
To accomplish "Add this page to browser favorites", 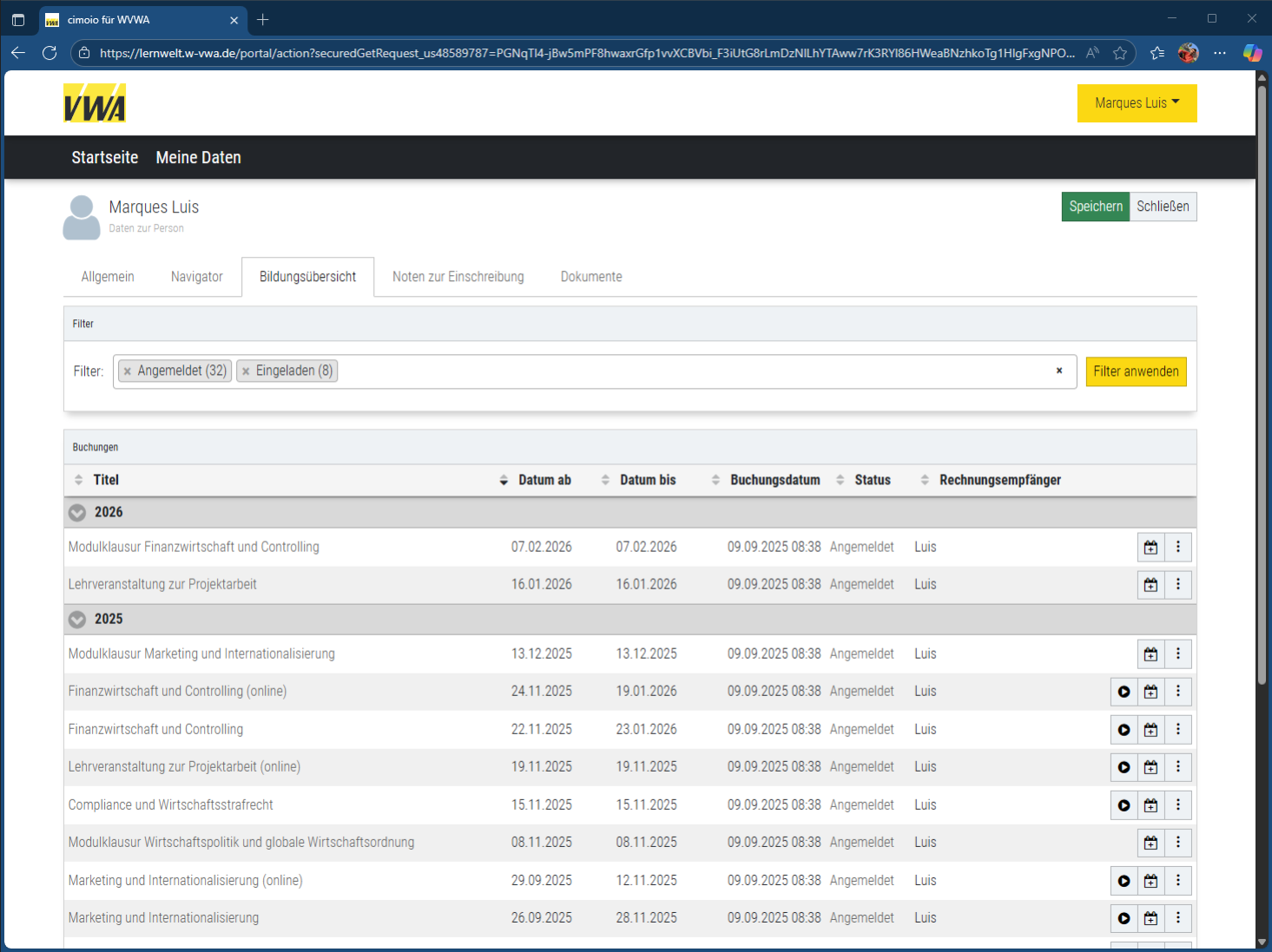I will [x=1120, y=53].
